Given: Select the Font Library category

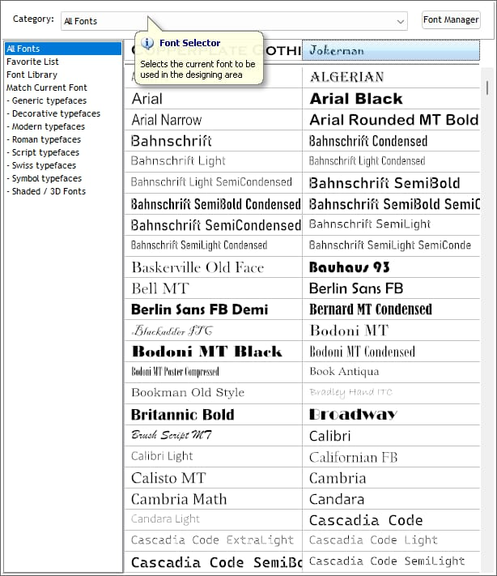Looking at the screenshot, I should 32,75.
